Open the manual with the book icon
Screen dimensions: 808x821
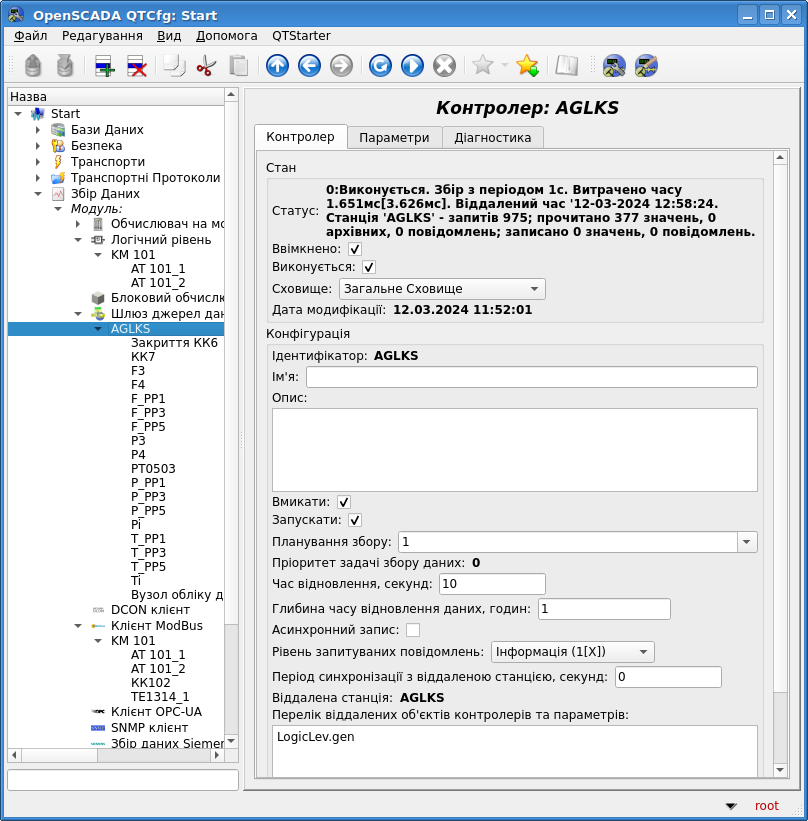tap(567, 66)
